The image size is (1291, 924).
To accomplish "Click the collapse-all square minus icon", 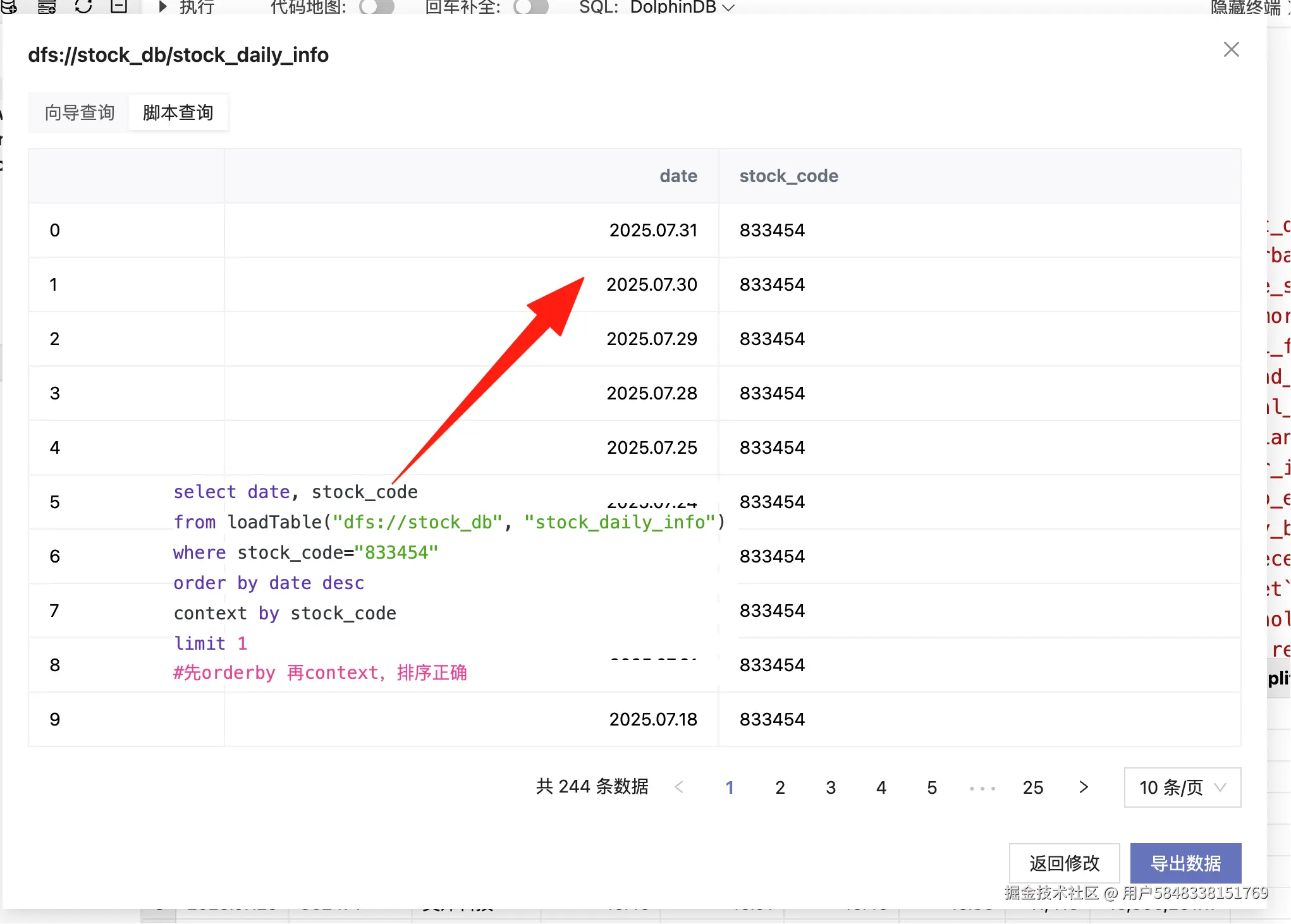I will tap(119, 6).
